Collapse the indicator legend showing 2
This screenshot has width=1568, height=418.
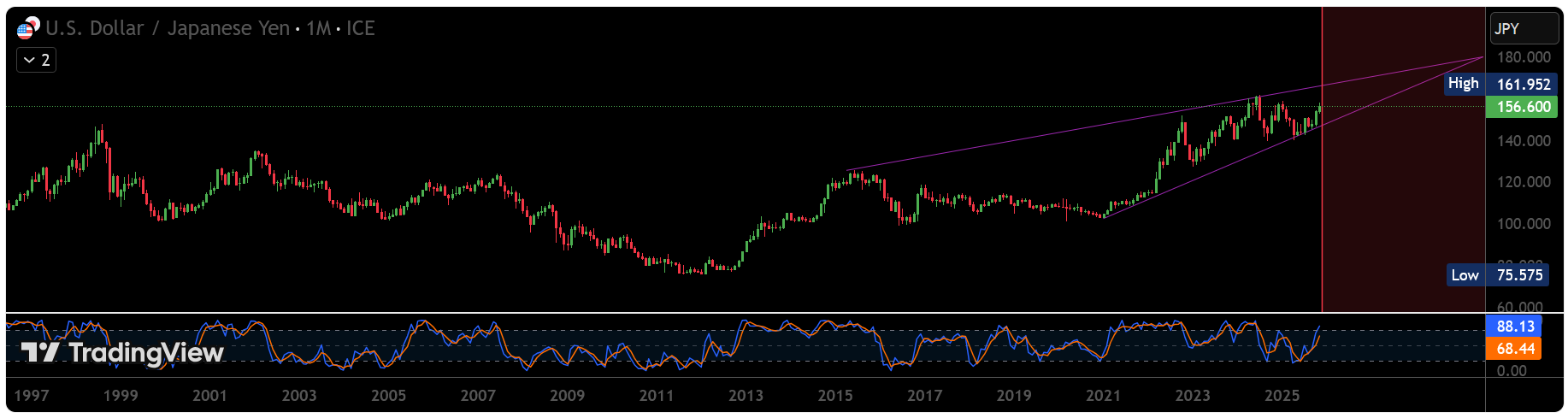point(37,60)
